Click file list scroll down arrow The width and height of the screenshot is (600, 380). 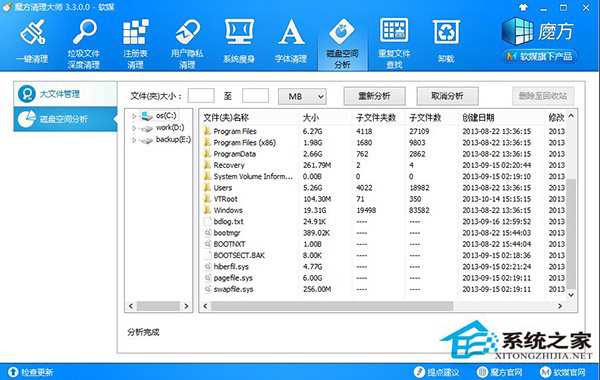[571, 295]
